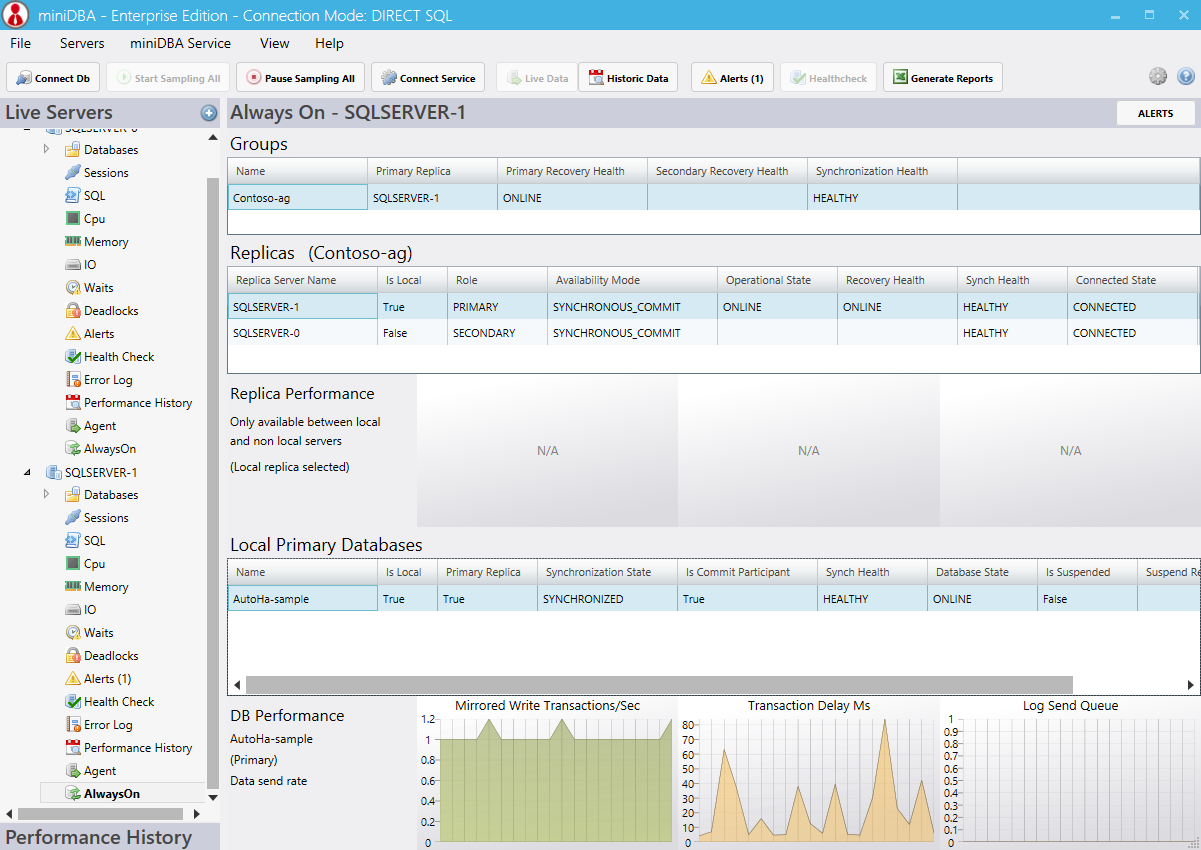Open Deadlocks under SQLSERVER-1

[101, 656]
